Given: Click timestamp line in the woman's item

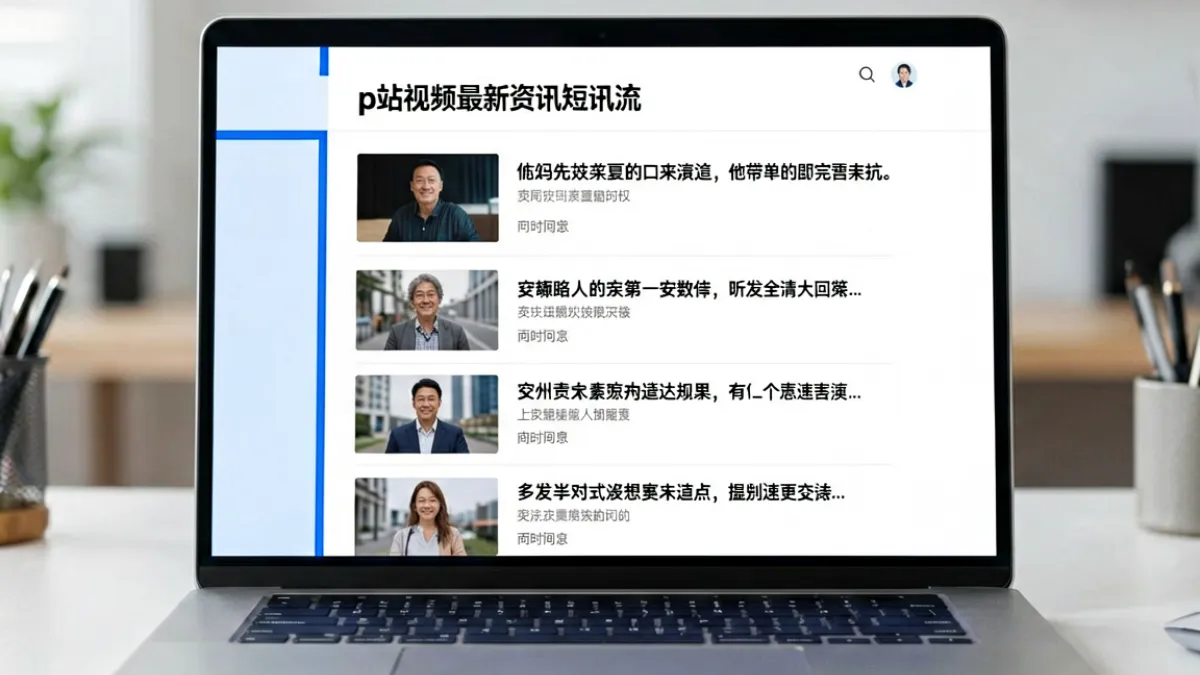Looking at the screenshot, I should click(x=543, y=539).
